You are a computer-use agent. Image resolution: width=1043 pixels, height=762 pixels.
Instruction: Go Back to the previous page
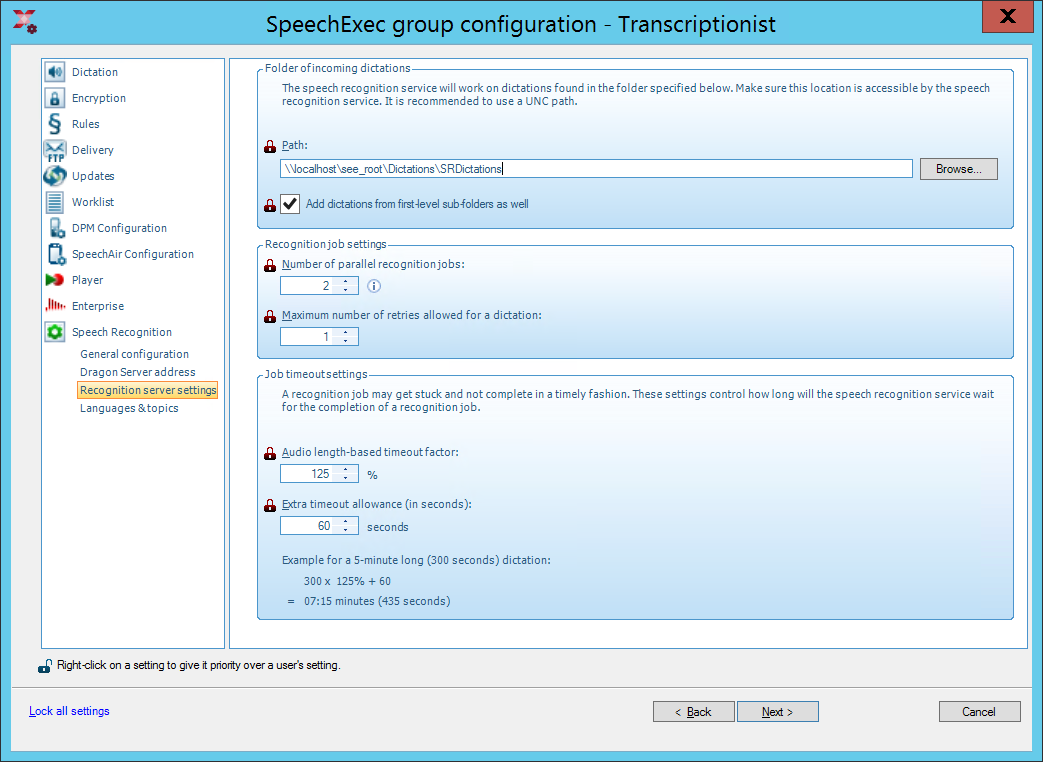tap(694, 711)
